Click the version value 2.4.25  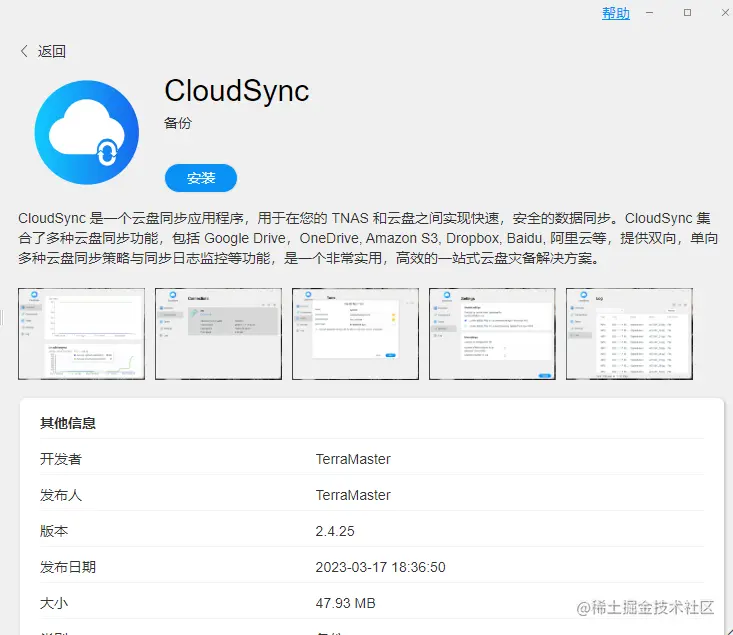coord(335,531)
